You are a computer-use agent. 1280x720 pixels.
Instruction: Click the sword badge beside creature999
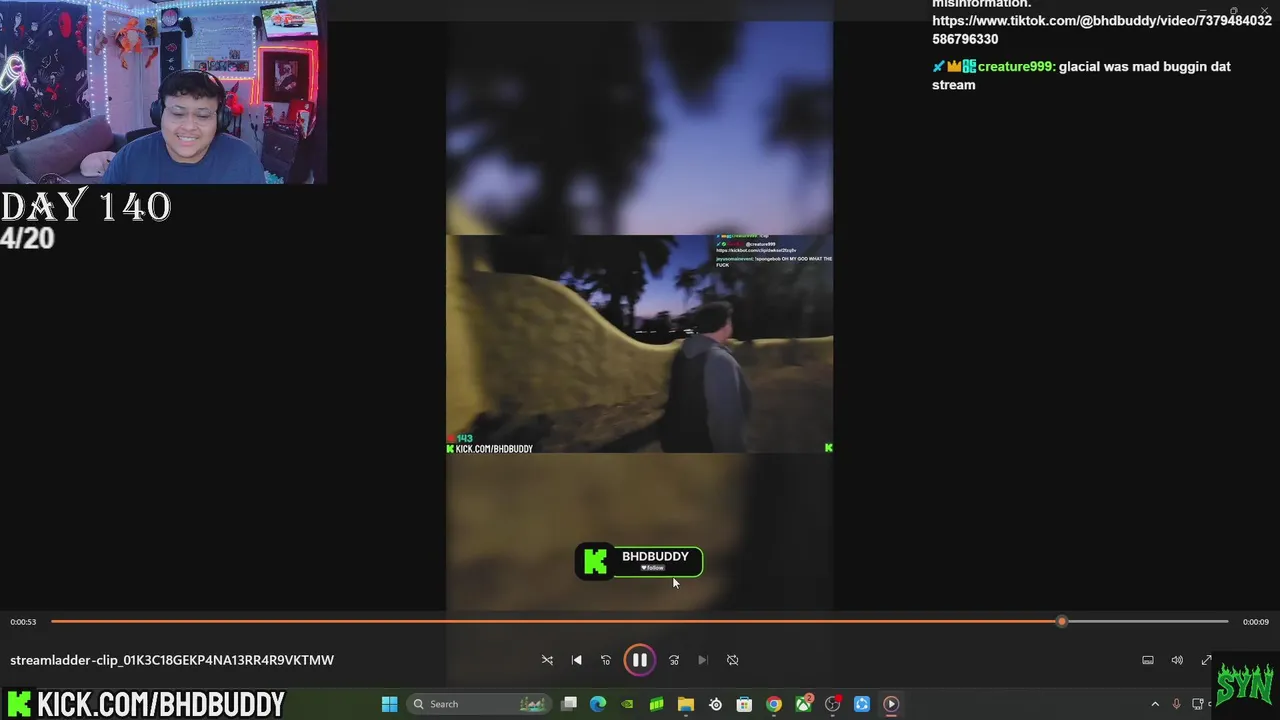click(x=938, y=66)
